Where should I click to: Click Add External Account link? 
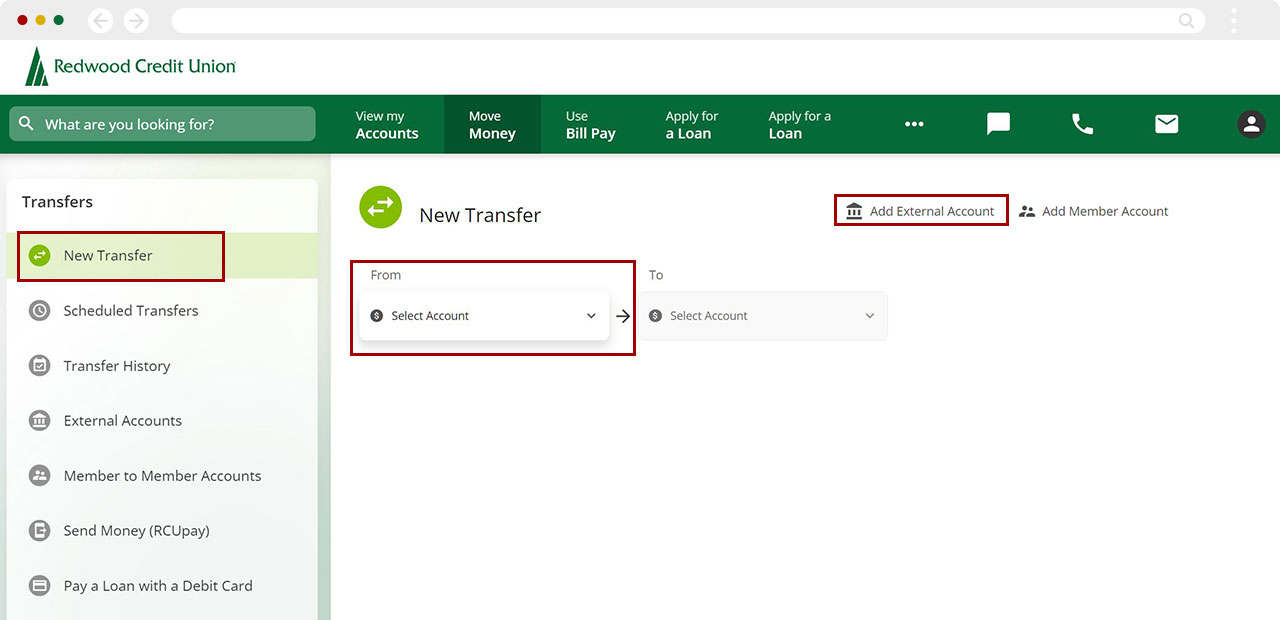click(921, 211)
